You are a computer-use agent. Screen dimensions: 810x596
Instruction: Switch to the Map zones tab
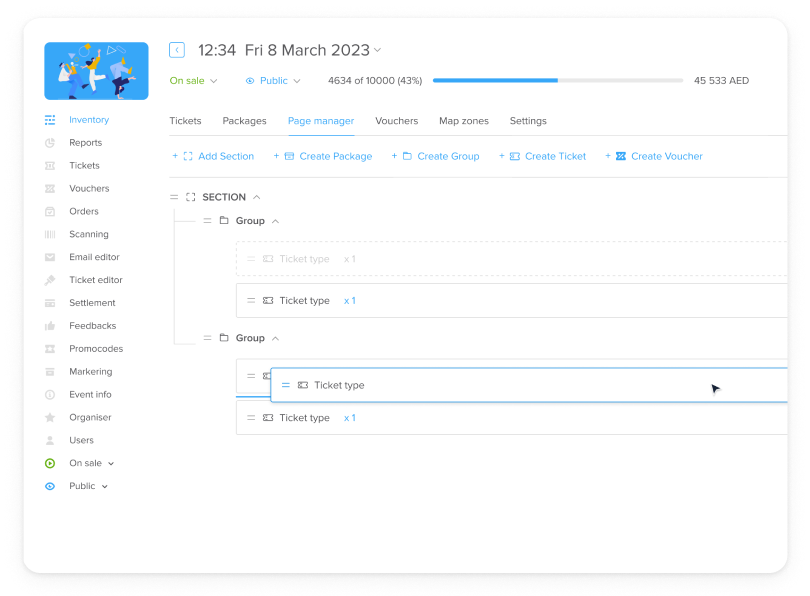point(462,121)
